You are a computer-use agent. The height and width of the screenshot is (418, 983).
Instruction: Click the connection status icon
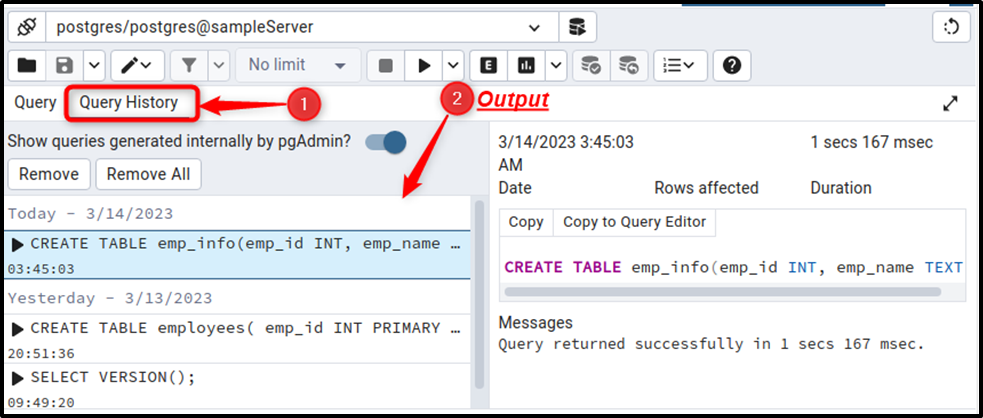click(x=27, y=27)
